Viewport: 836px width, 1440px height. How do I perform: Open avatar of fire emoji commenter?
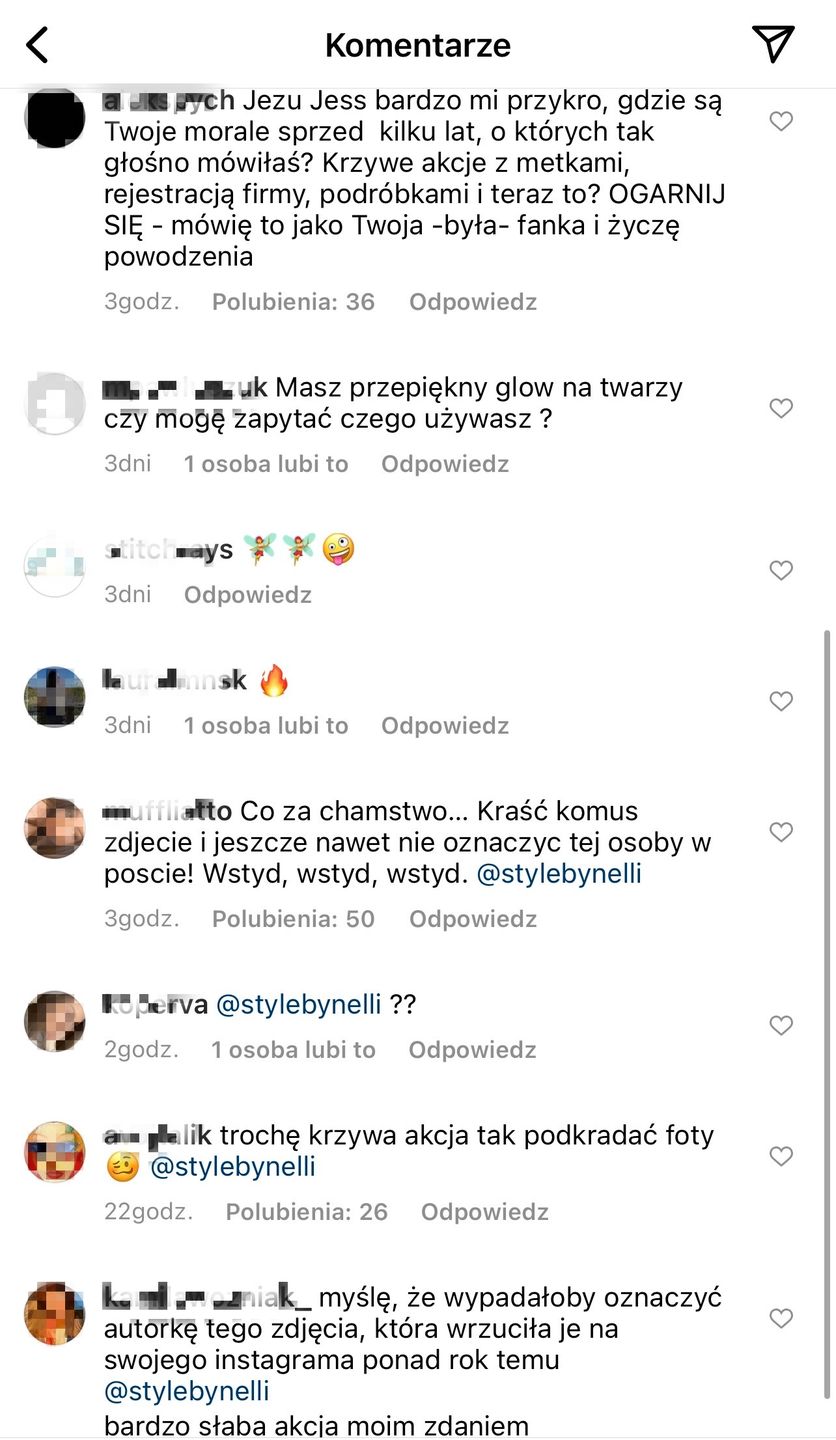coord(54,696)
